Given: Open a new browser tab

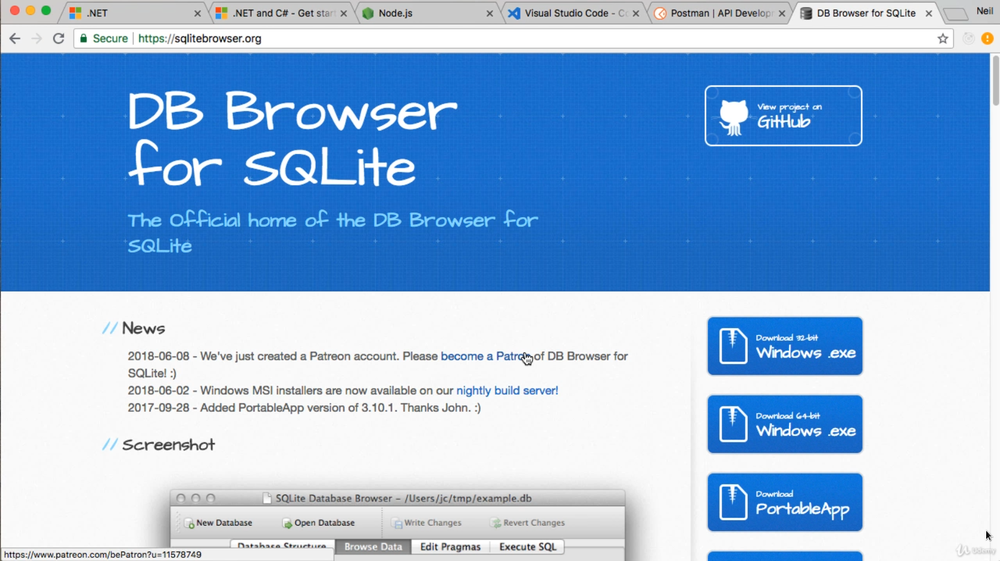Looking at the screenshot, I should [955, 14].
